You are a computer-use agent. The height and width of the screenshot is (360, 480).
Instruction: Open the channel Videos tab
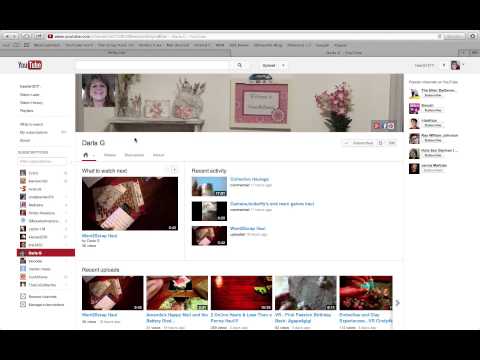[x=110, y=155]
